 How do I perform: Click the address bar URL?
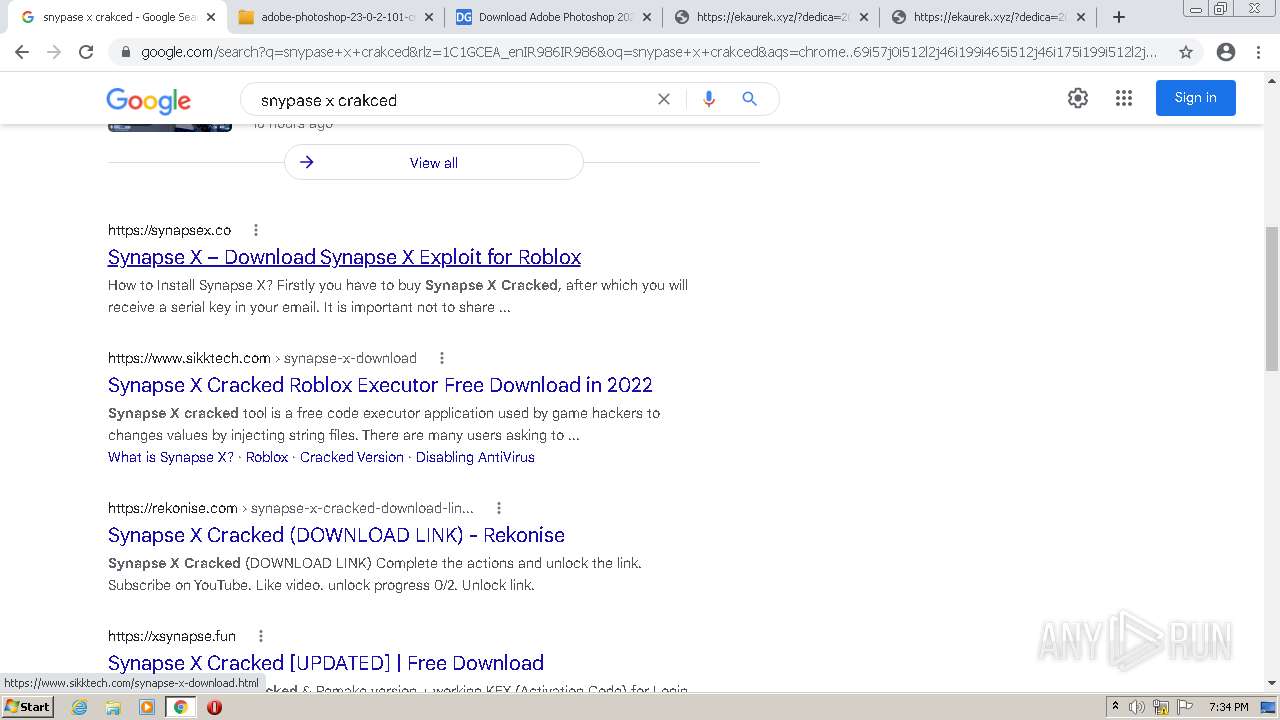(x=648, y=52)
